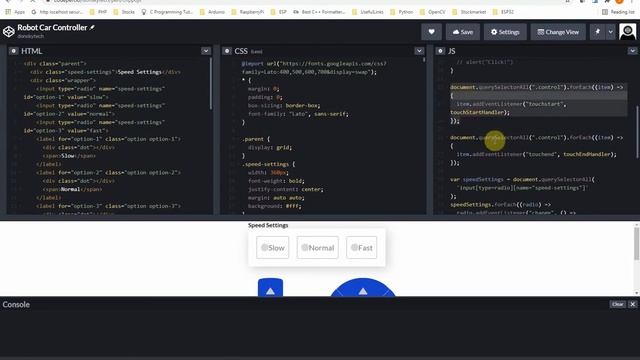Click the Console panel title
The height and width of the screenshot is (360, 640).
(16, 304)
